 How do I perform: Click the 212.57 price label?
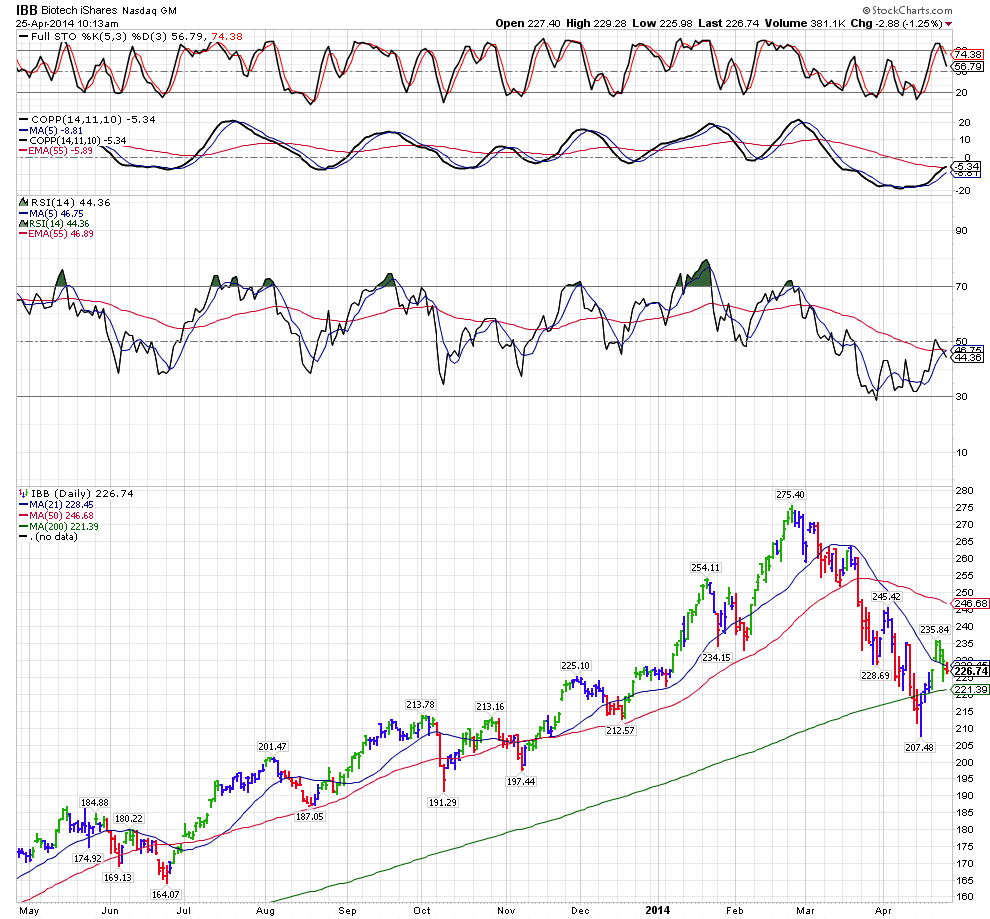point(621,730)
